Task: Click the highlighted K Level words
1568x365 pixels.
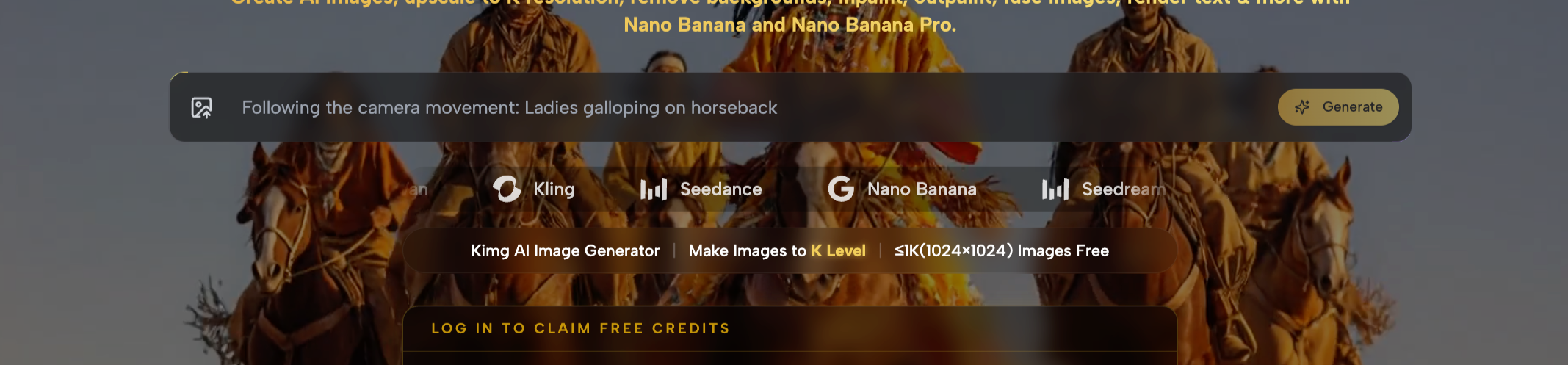Action: (x=838, y=251)
